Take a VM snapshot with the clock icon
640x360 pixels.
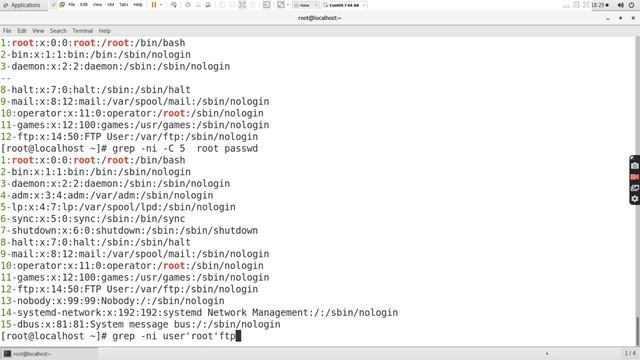click(188, 5)
